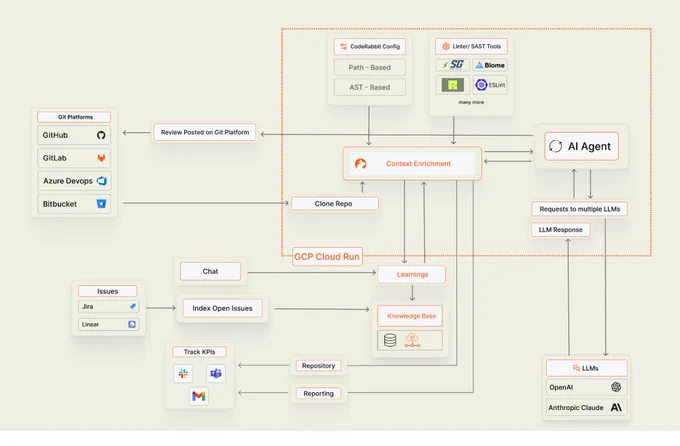Click the 'many more' text
The height and width of the screenshot is (446, 680).
471,102
